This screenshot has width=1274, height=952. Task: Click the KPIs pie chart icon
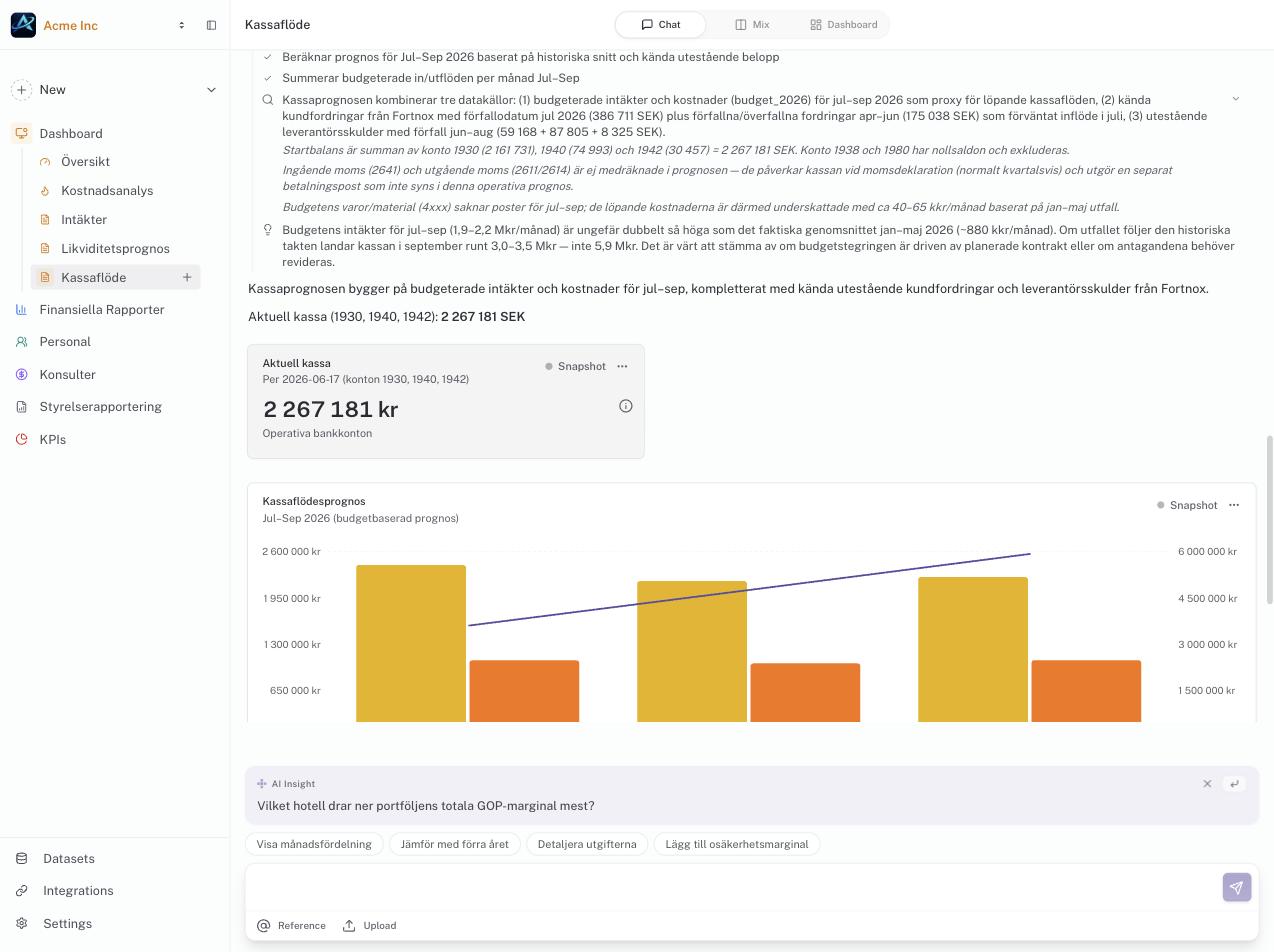[x=22, y=440]
